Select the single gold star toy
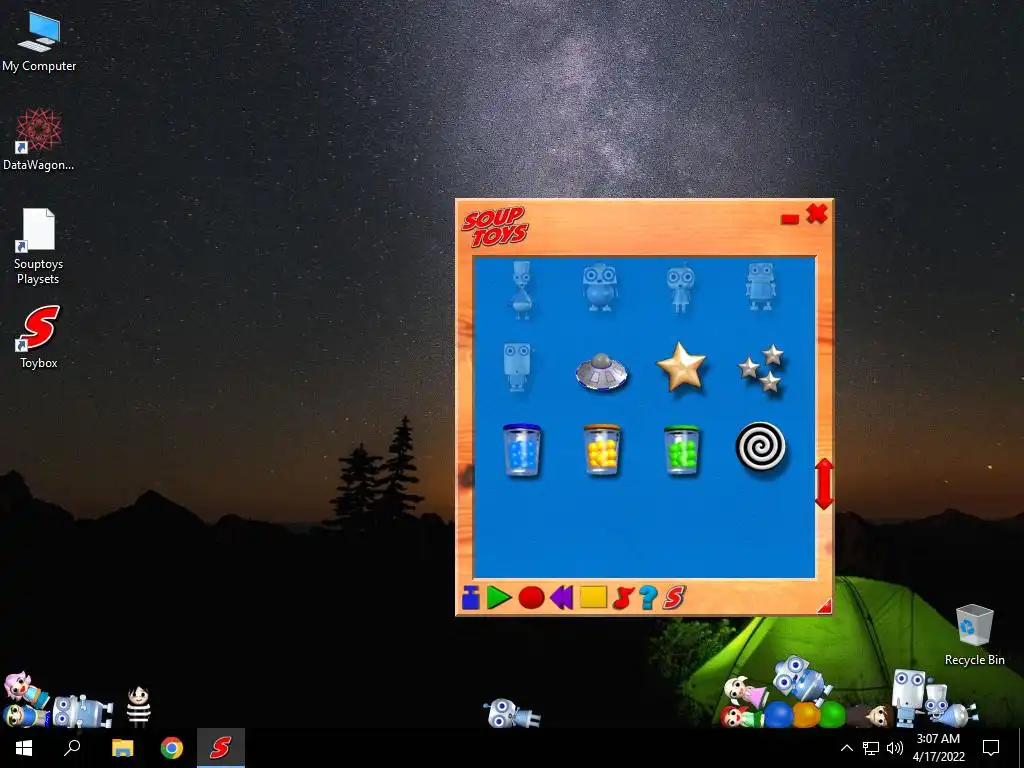This screenshot has height=768, width=1024. point(681,367)
